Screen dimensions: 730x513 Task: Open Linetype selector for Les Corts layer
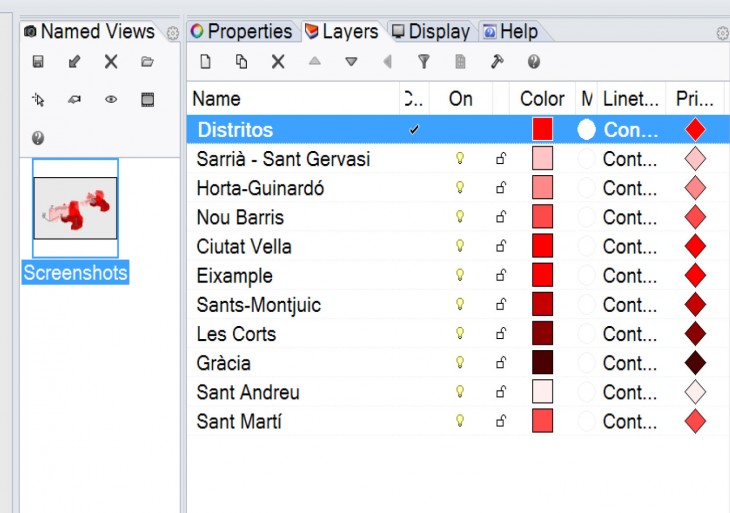click(x=629, y=334)
